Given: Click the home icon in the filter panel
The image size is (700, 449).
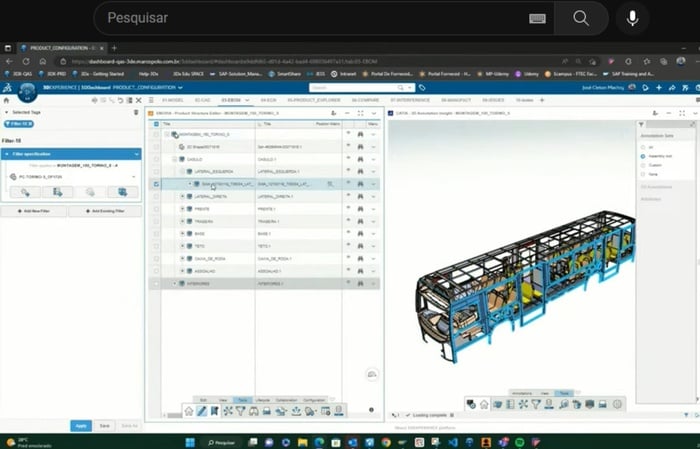Looking at the screenshot, I should (x=6, y=100).
